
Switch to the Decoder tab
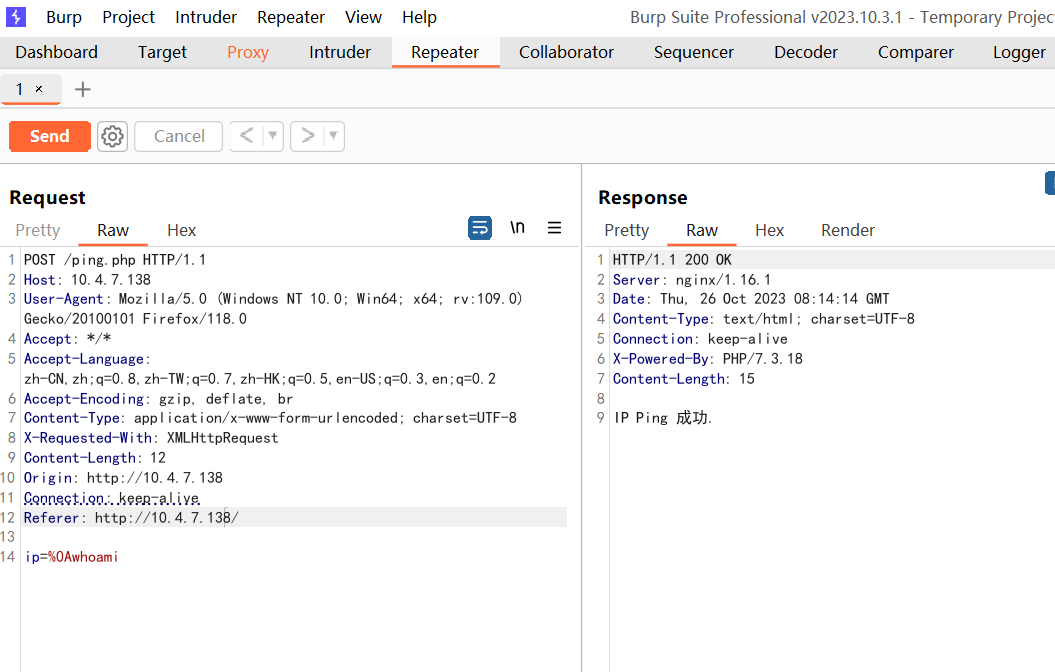click(805, 52)
